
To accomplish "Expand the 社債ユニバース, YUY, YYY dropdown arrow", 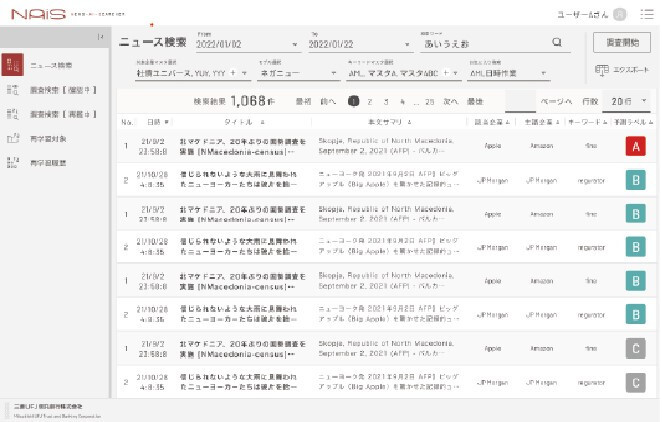I will pyautogui.click(x=244, y=73).
